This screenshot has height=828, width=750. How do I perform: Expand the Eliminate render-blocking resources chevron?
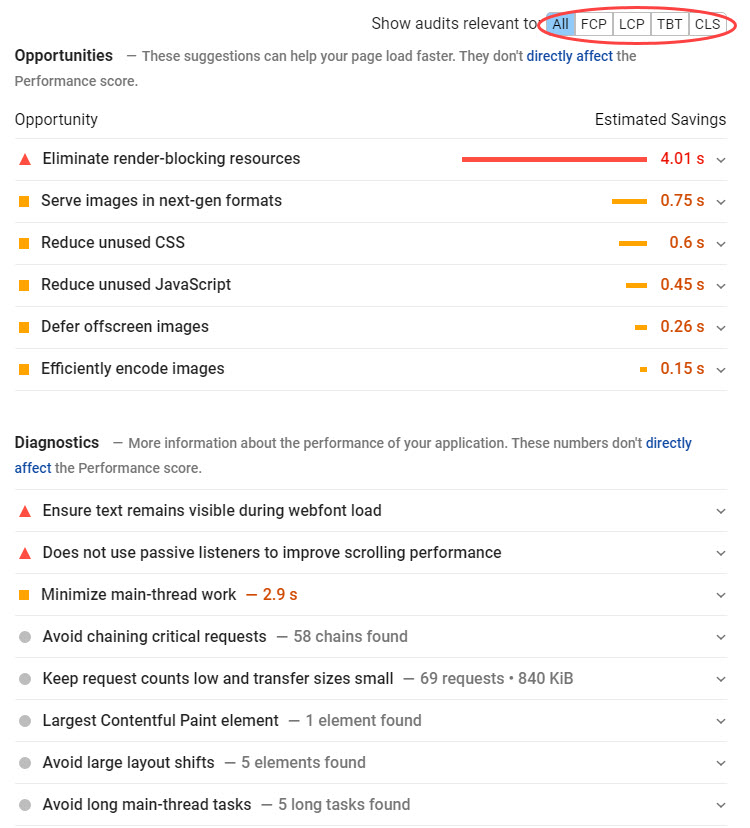[x=721, y=159]
